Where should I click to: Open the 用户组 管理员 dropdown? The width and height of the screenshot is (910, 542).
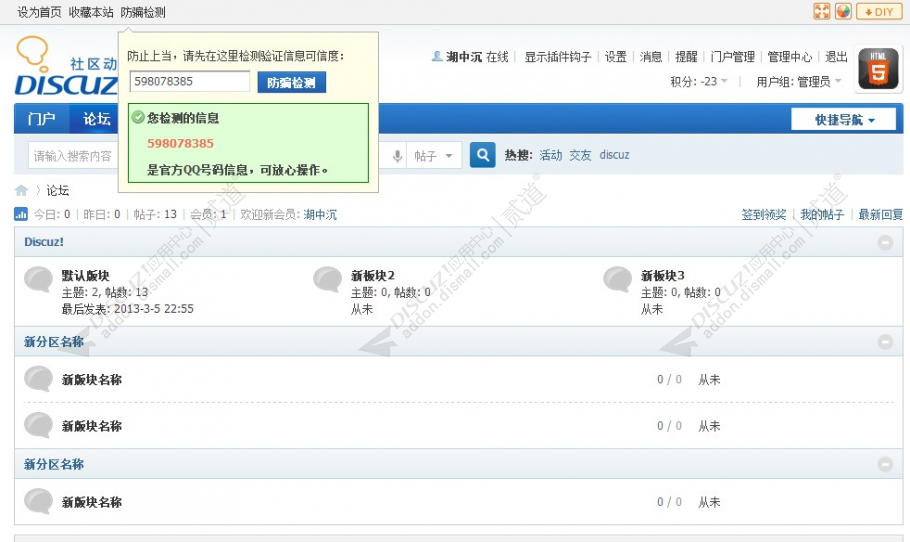(799, 82)
